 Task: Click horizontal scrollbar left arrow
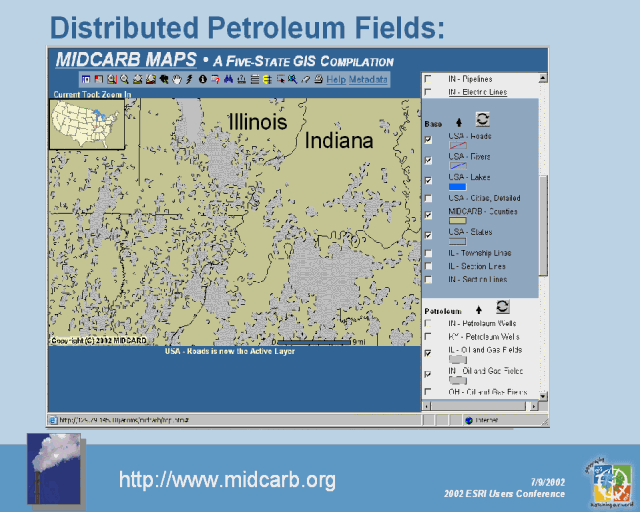click(x=427, y=406)
